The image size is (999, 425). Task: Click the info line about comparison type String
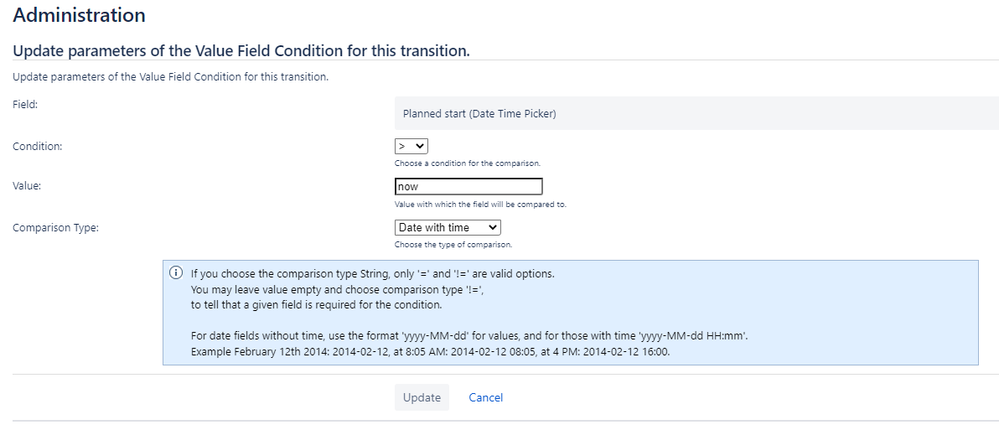point(373,274)
